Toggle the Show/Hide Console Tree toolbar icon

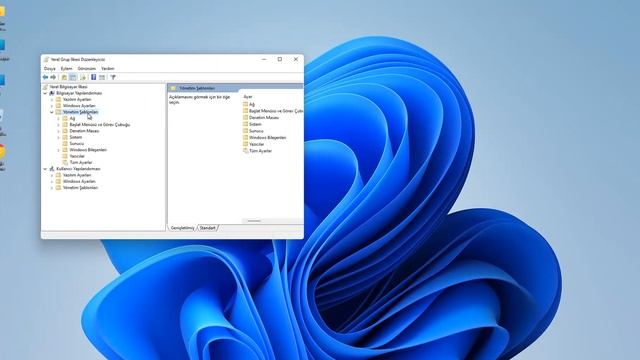(73, 77)
